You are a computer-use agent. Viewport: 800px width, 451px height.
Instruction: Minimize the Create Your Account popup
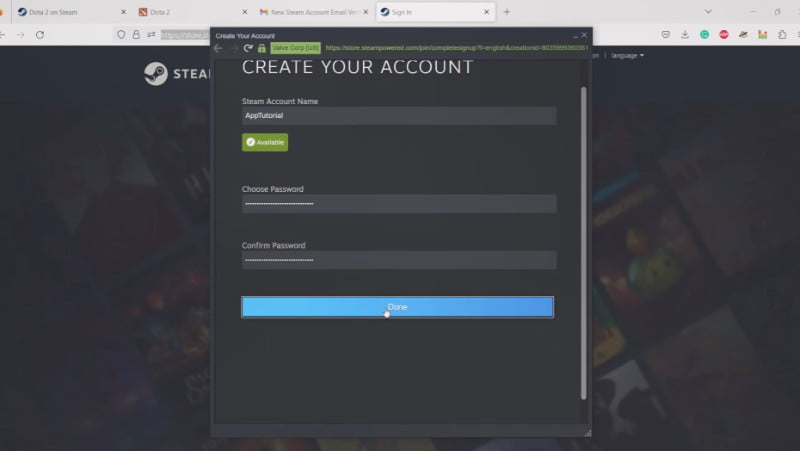575,36
